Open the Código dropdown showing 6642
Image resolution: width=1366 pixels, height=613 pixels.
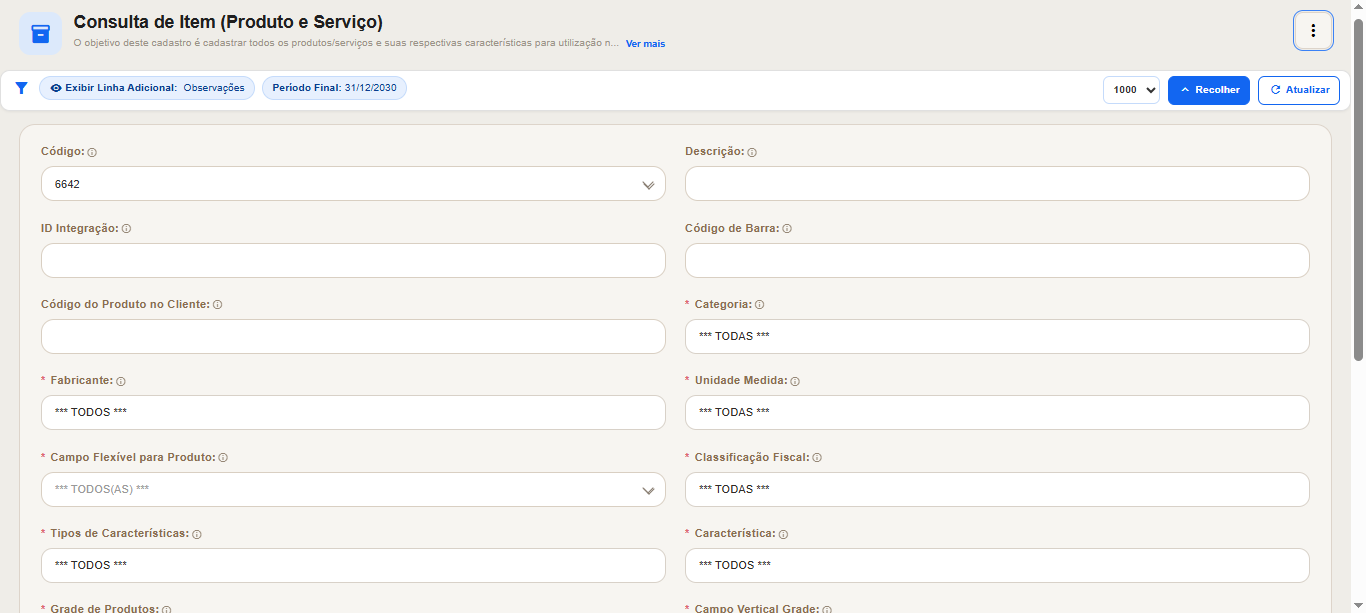point(353,184)
